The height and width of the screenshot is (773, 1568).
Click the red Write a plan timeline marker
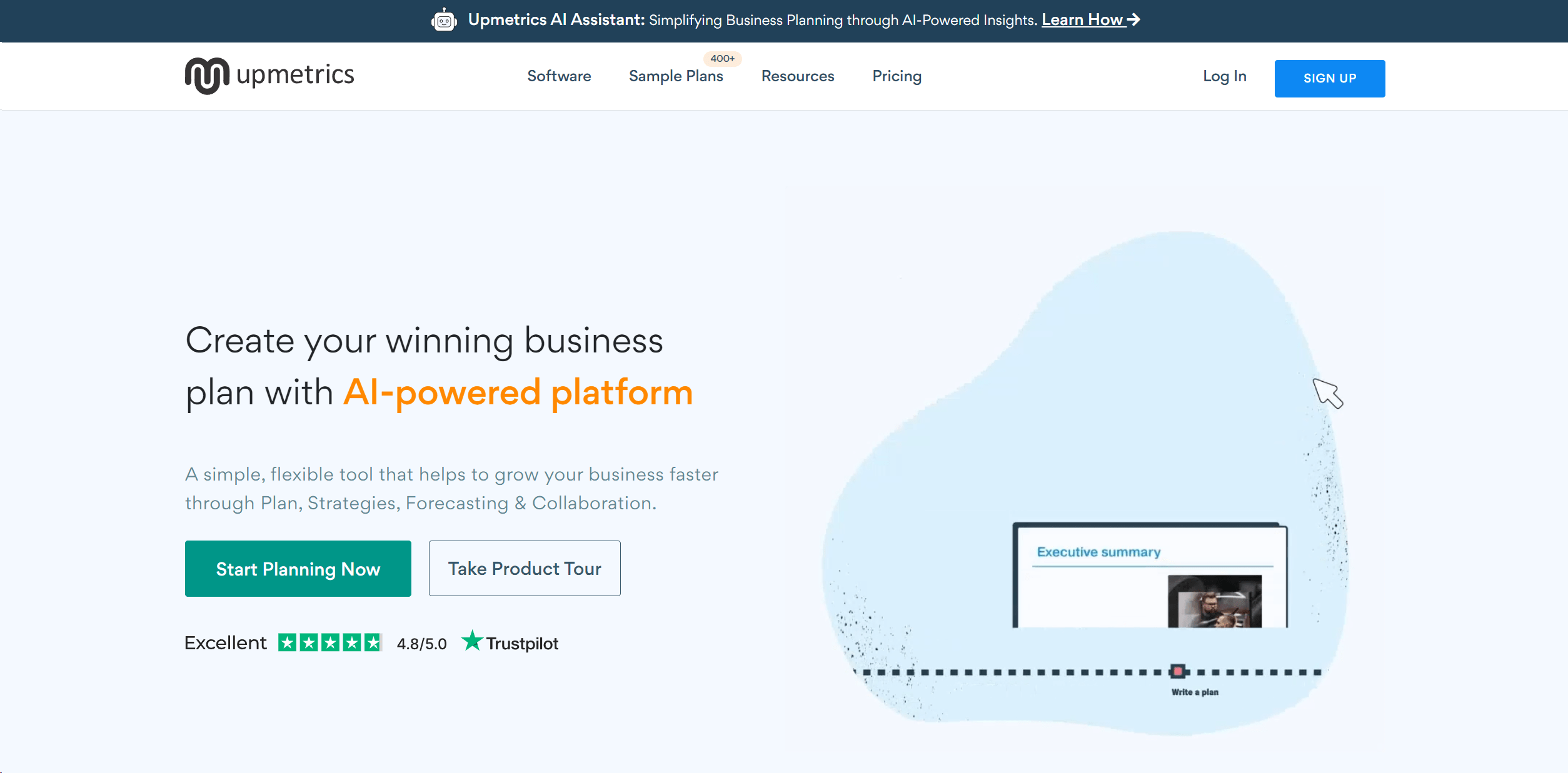[1178, 672]
